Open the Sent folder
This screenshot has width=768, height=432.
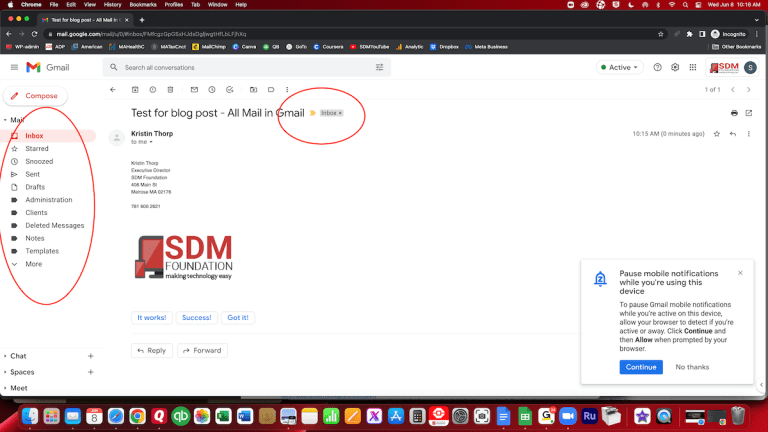pyautogui.click(x=32, y=174)
